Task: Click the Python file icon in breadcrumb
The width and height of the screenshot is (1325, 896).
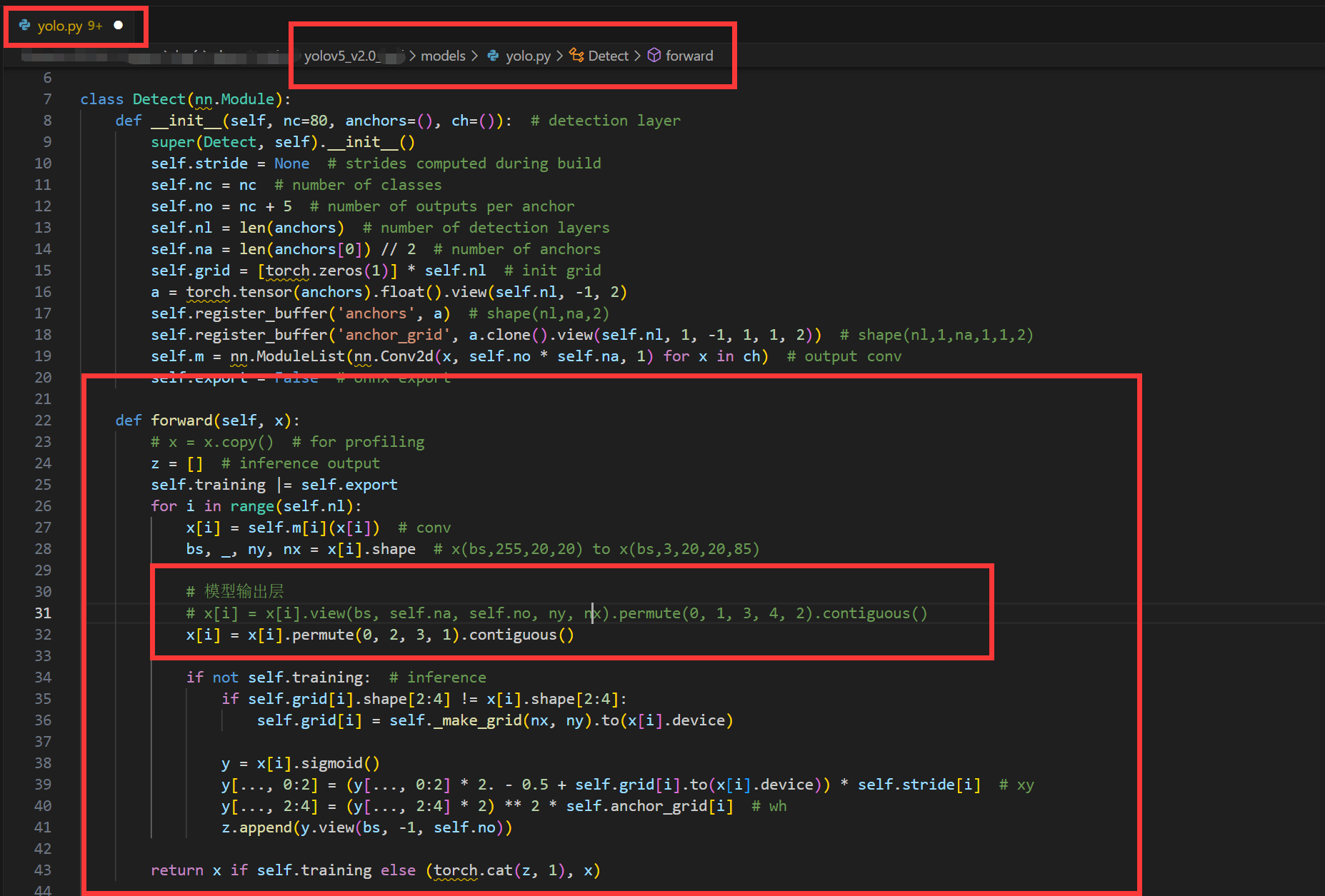Action: click(494, 56)
